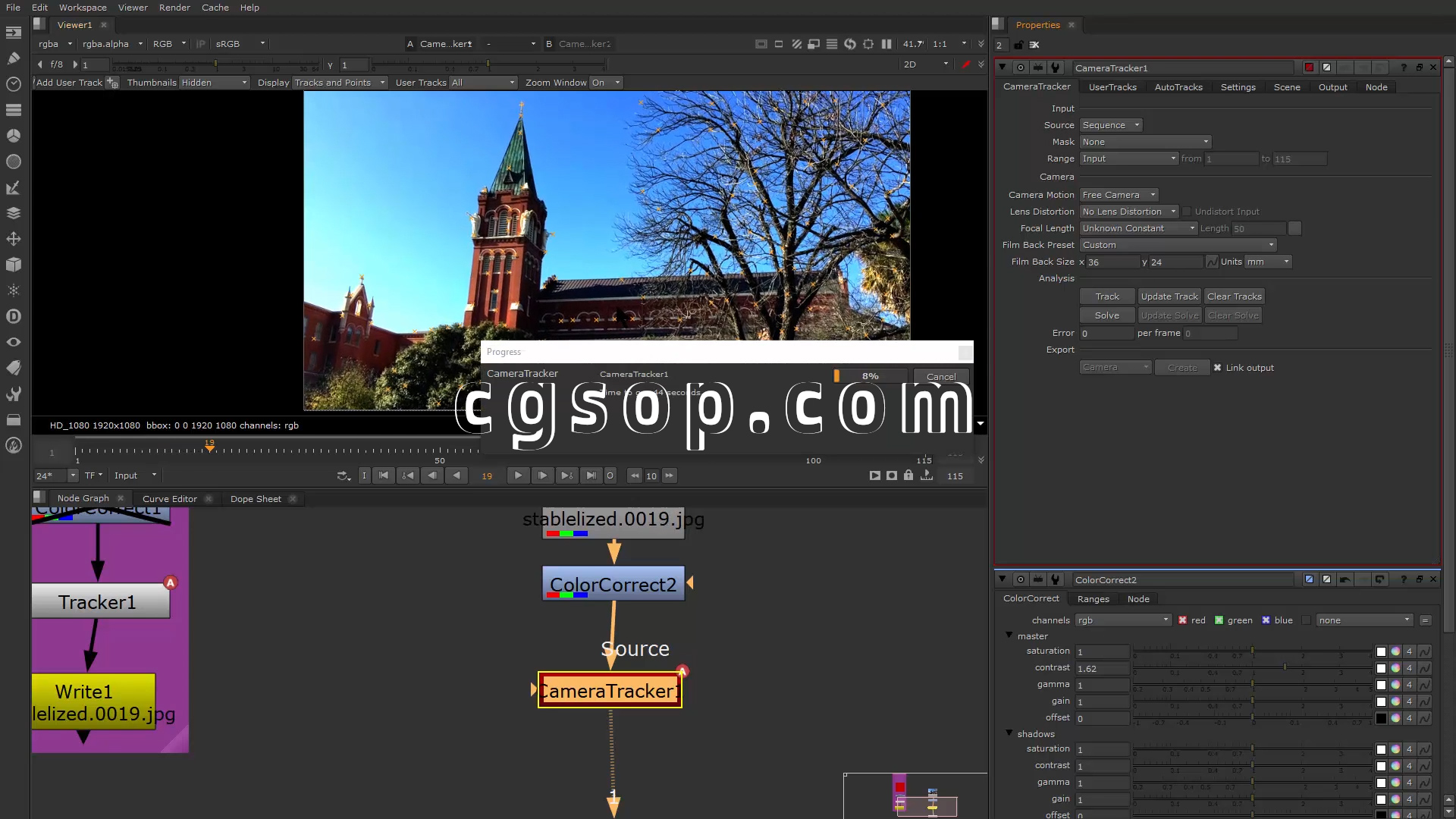Open the Camera Motion dropdown
Image resolution: width=1456 pixels, height=819 pixels.
point(1119,195)
